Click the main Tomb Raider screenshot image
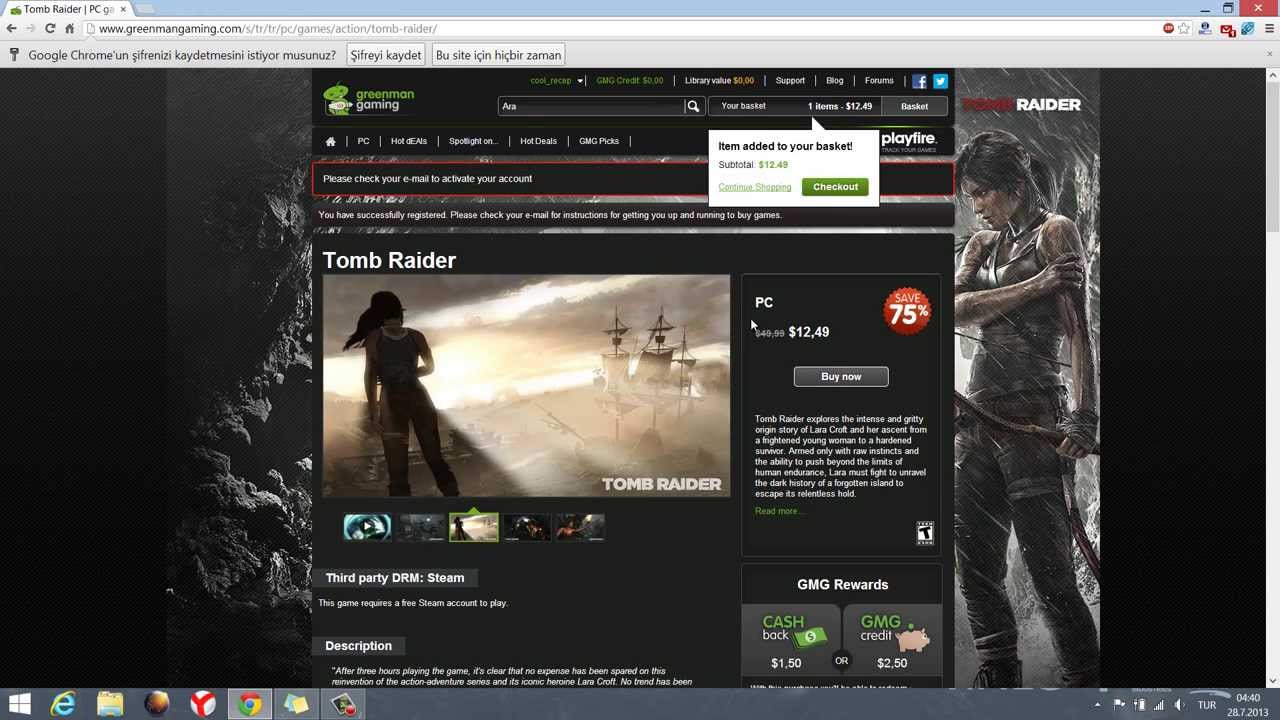1280x720 pixels. pyautogui.click(x=526, y=387)
